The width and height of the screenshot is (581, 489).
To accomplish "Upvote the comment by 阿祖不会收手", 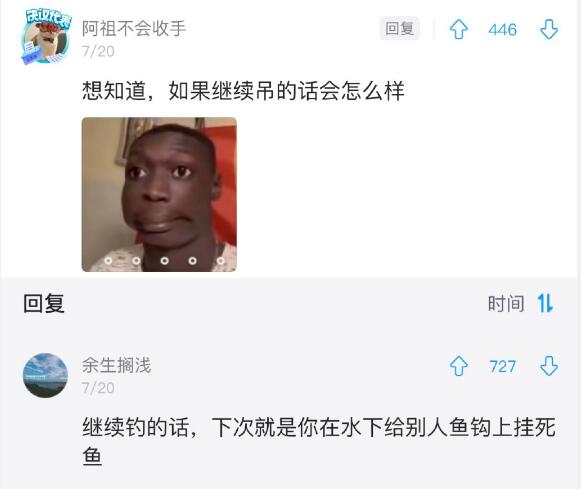I will (x=459, y=29).
